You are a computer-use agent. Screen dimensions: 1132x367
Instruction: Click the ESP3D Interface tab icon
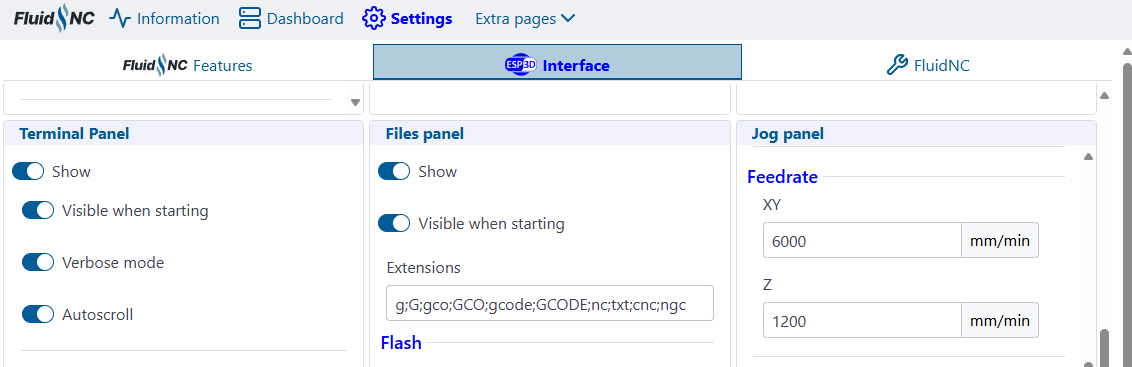tap(521, 65)
